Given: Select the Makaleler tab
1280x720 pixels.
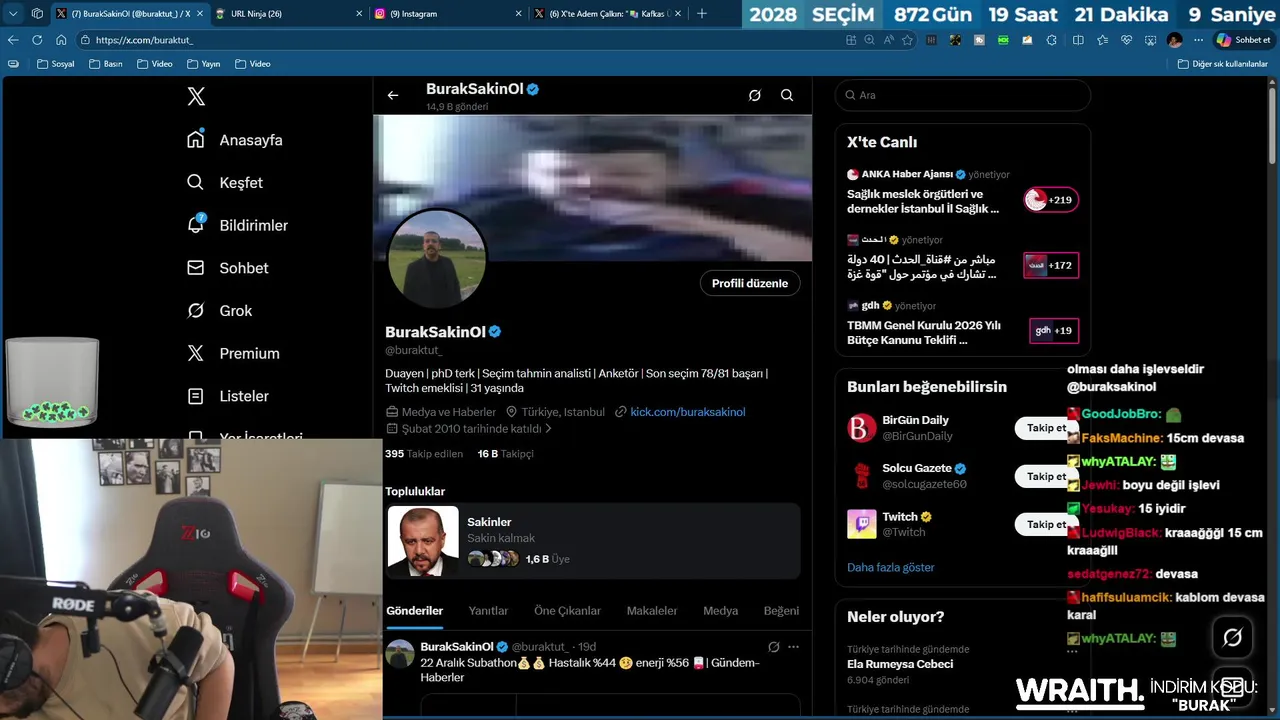Looking at the screenshot, I should click(x=652, y=611).
